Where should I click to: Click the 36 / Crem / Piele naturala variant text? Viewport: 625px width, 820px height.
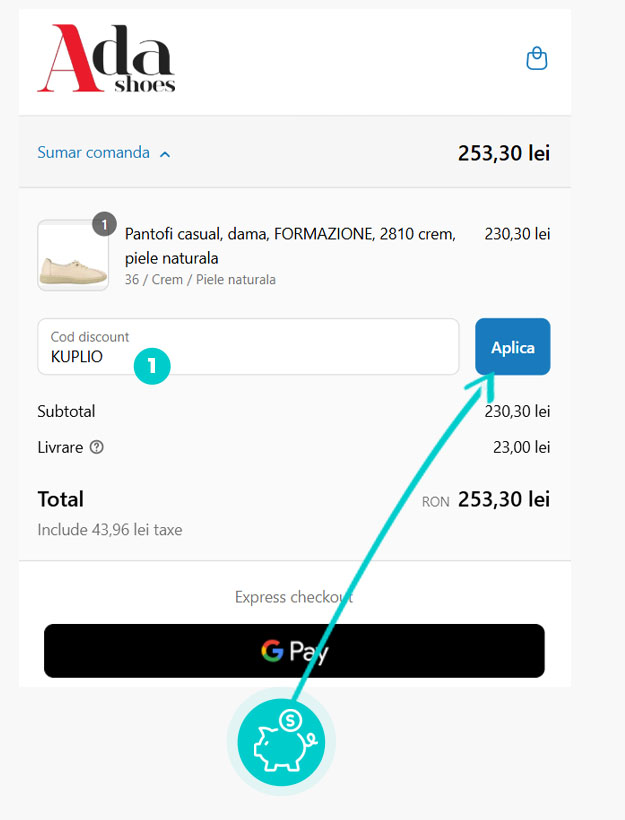click(x=200, y=280)
